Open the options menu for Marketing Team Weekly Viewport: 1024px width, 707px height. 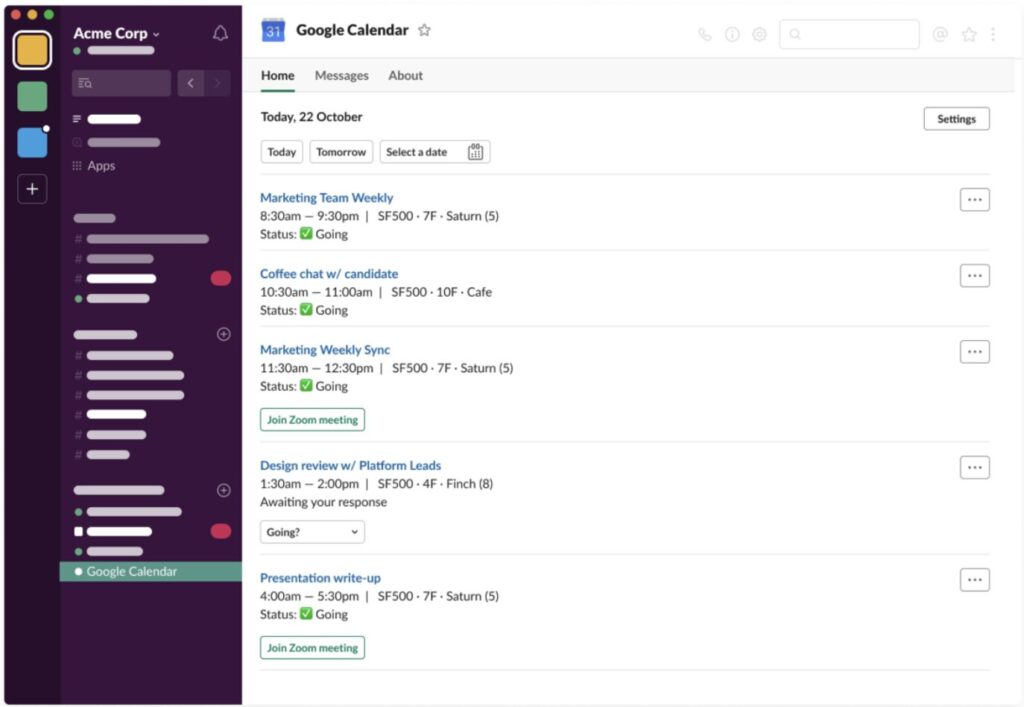(x=974, y=200)
